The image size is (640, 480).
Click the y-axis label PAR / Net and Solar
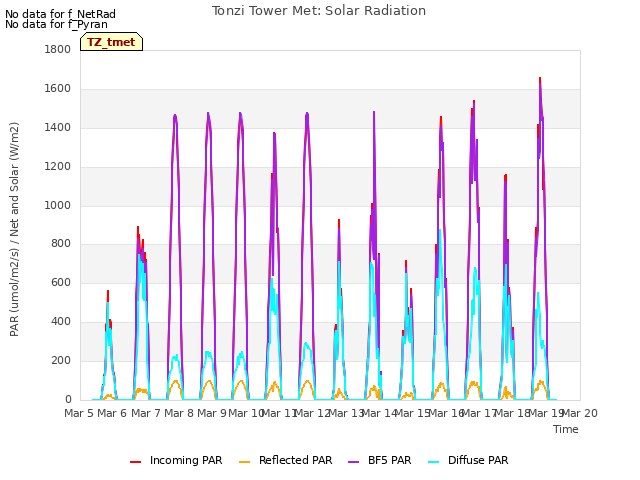click(14, 229)
